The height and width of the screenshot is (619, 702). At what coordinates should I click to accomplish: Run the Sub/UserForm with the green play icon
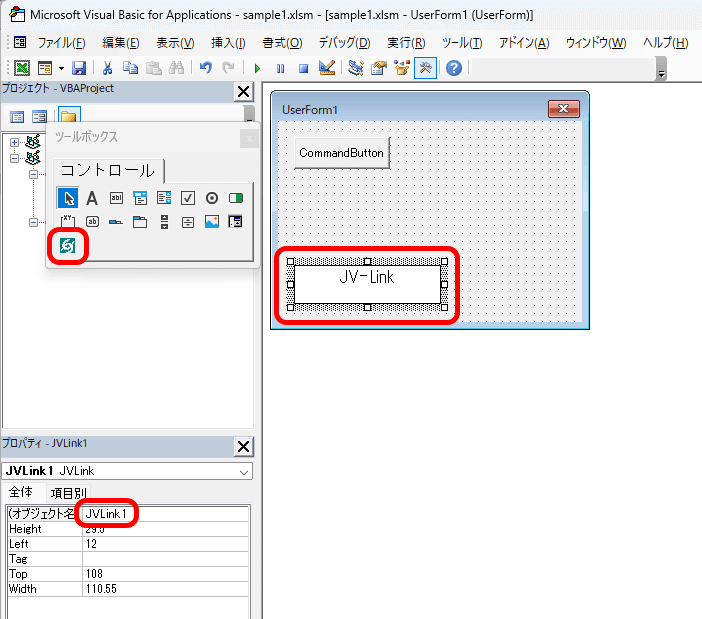257,68
